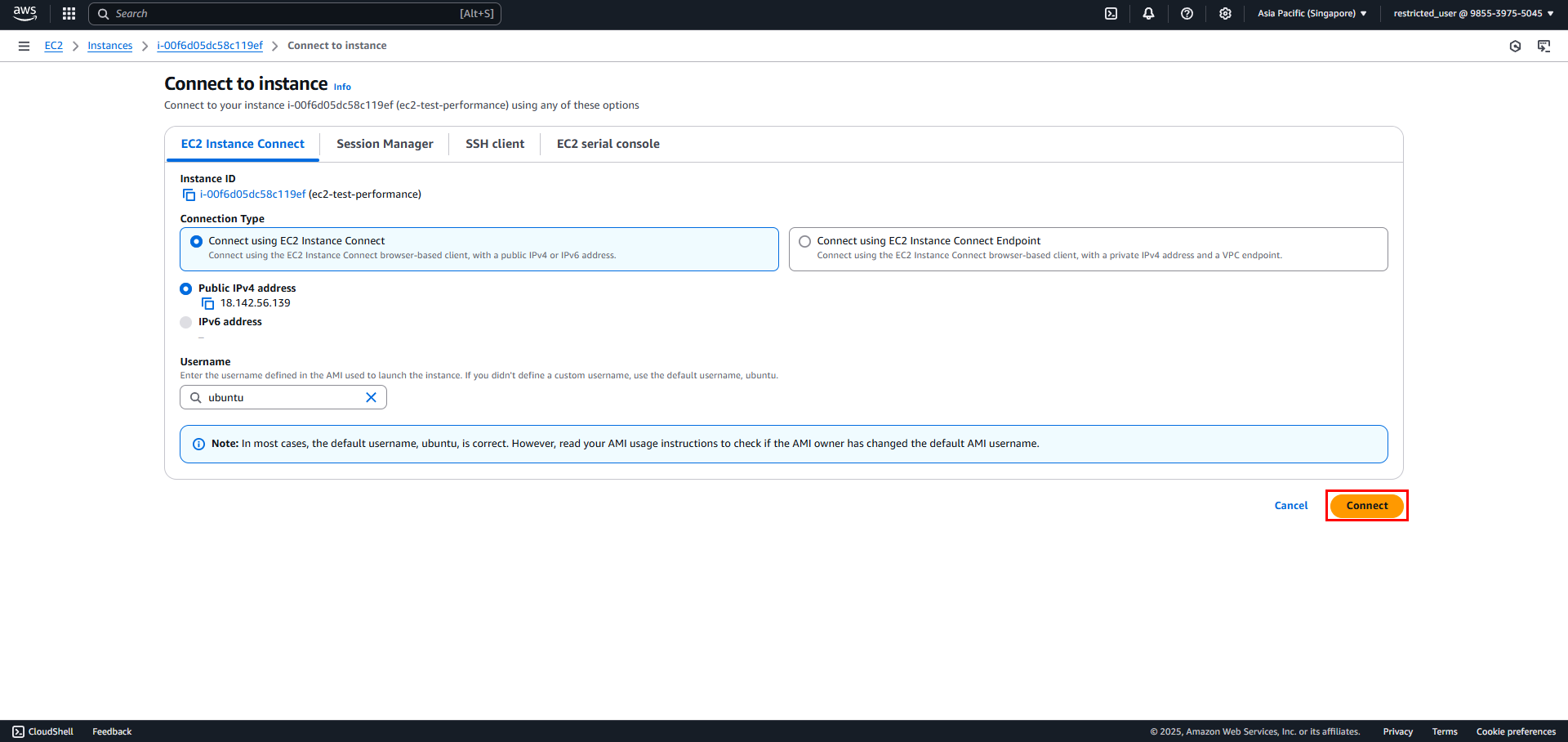The image size is (1568, 742).
Task: Switch to the Session Manager tab
Action: (x=385, y=144)
